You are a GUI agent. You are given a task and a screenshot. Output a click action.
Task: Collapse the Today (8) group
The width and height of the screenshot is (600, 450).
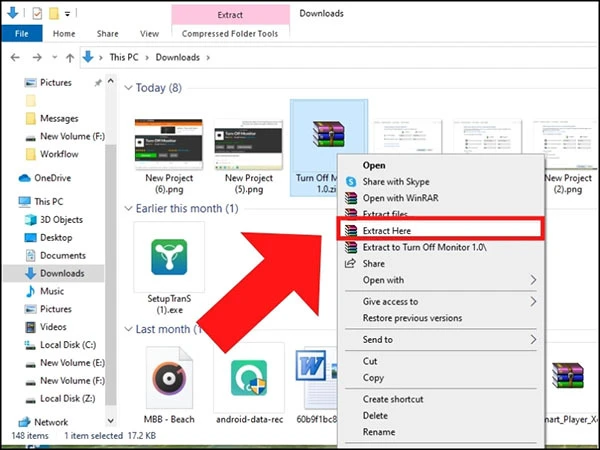click(128, 88)
